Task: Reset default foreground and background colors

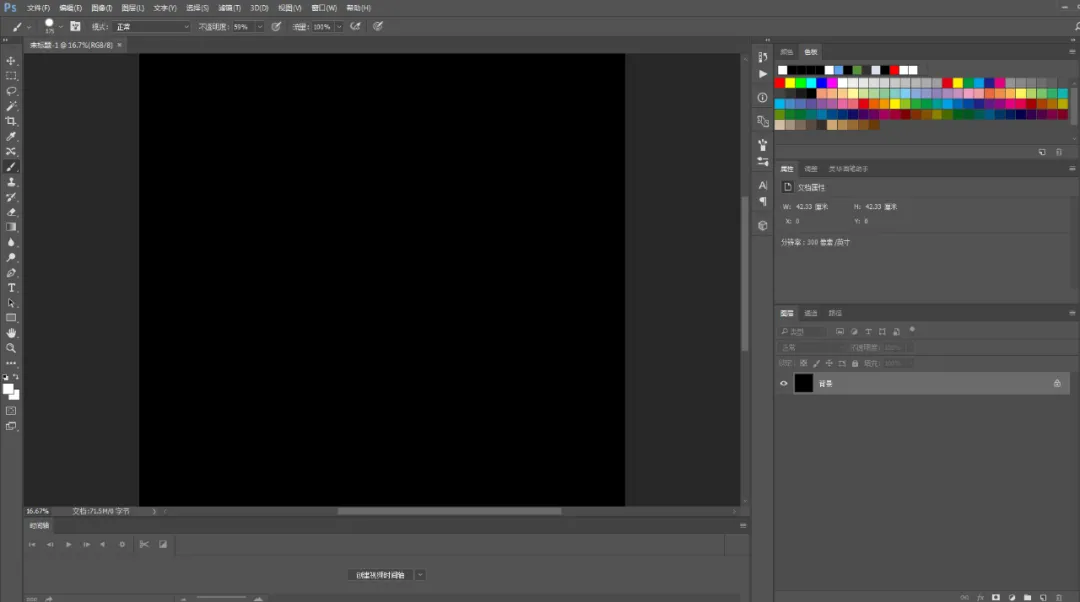Action: click(6, 377)
